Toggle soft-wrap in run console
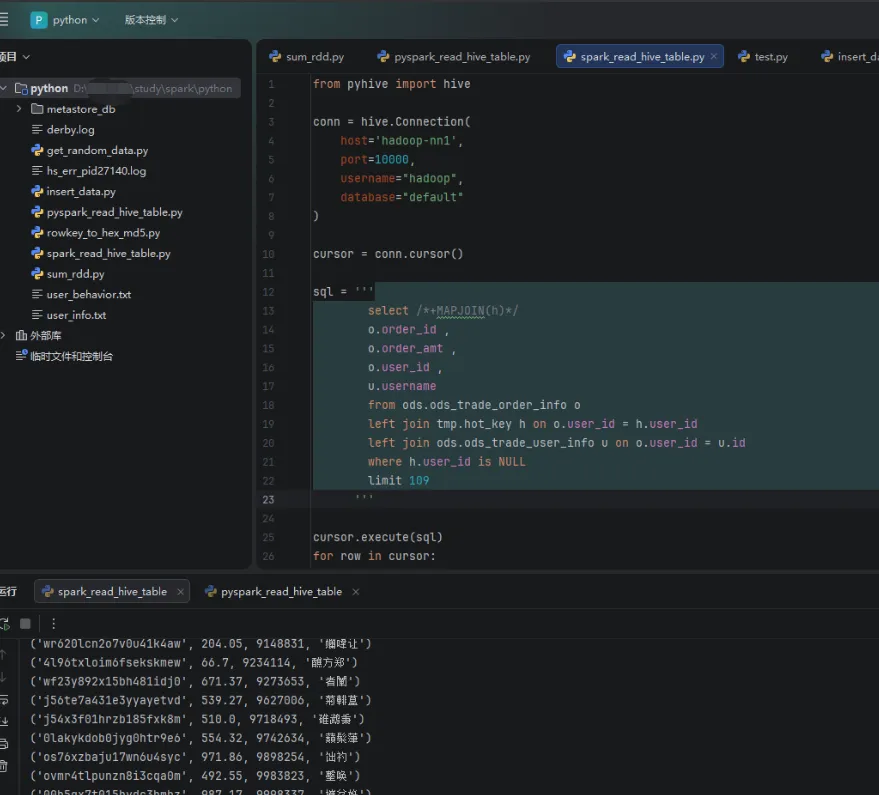 tap(3, 700)
